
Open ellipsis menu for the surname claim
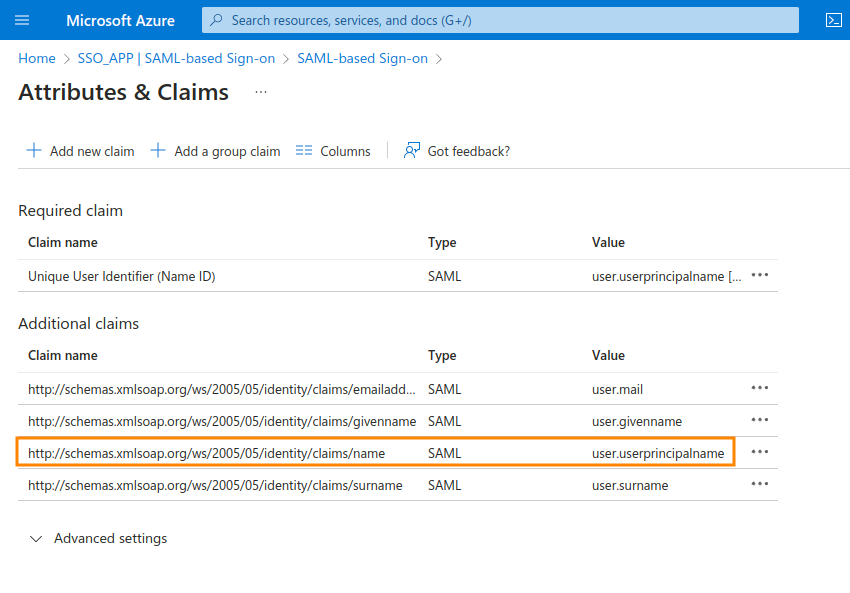point(759,484)
